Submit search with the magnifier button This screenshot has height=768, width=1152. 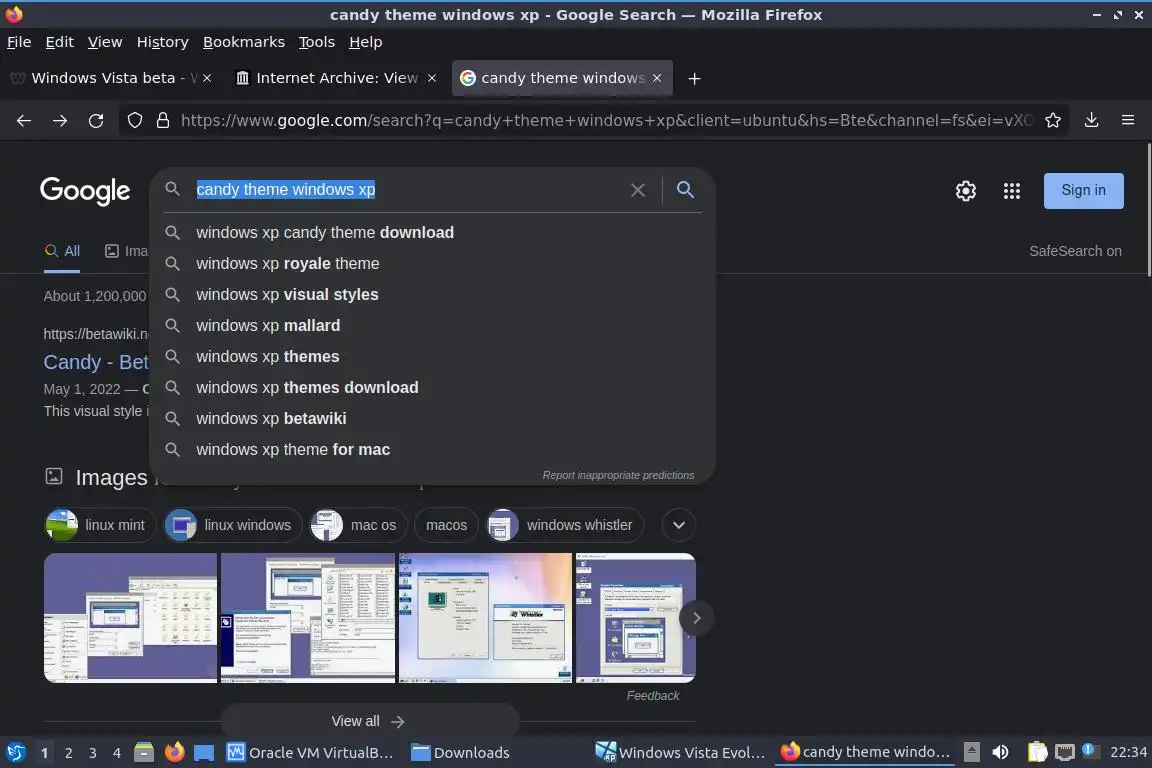coord(685,190)
